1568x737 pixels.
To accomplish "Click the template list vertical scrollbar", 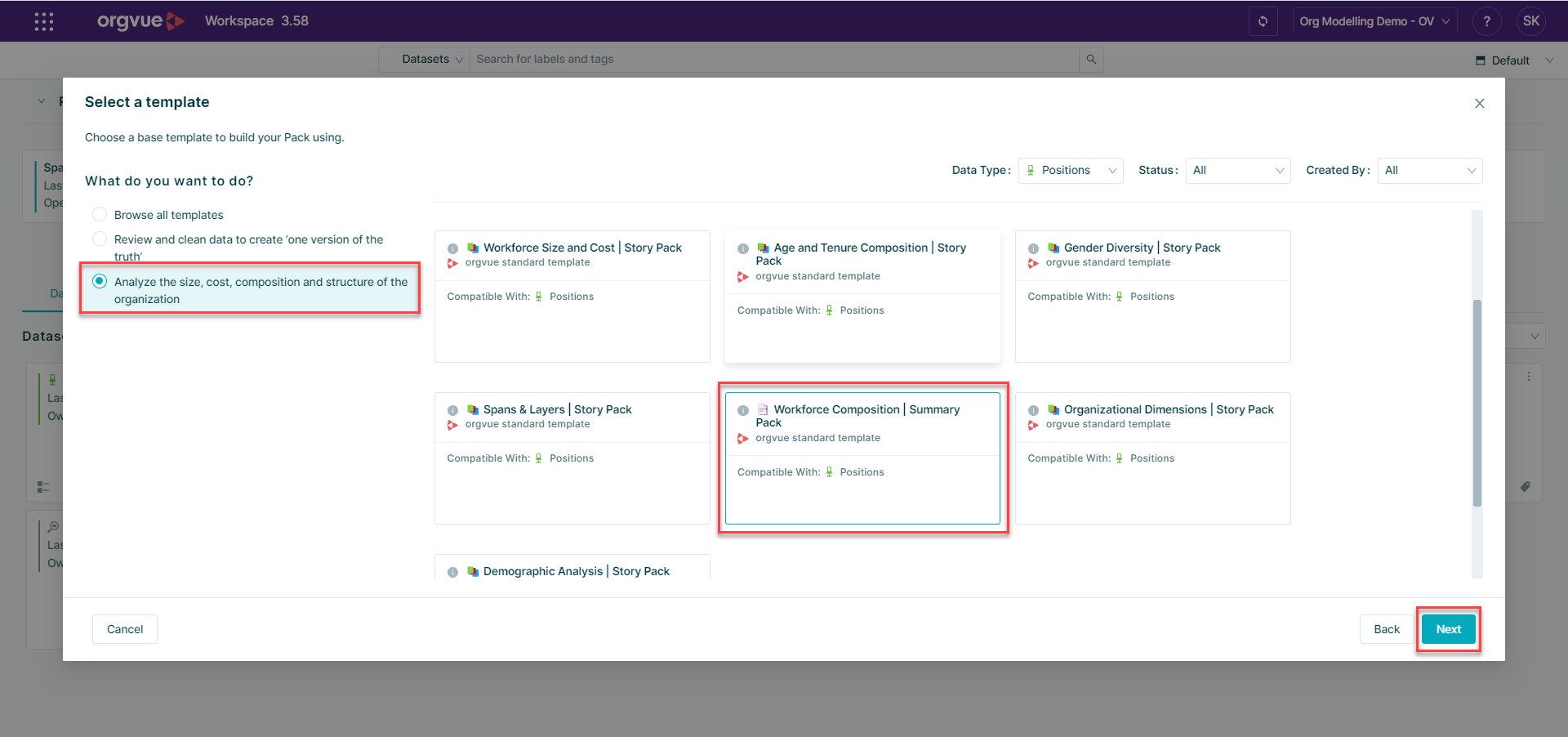I will pos(1477,403).
